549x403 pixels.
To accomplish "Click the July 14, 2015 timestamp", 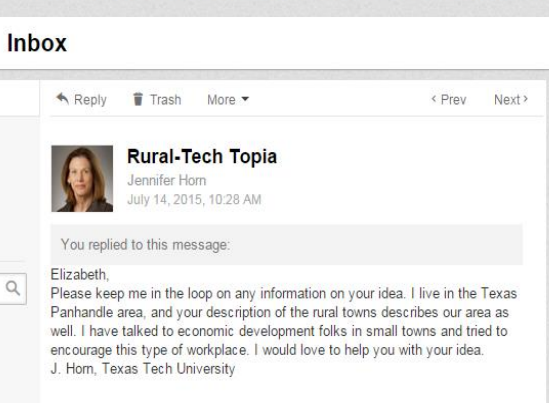I will click(194, 200).
